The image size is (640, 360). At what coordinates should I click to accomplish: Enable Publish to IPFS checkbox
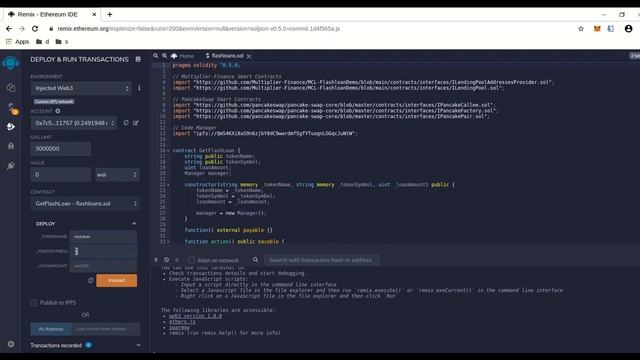34,303
